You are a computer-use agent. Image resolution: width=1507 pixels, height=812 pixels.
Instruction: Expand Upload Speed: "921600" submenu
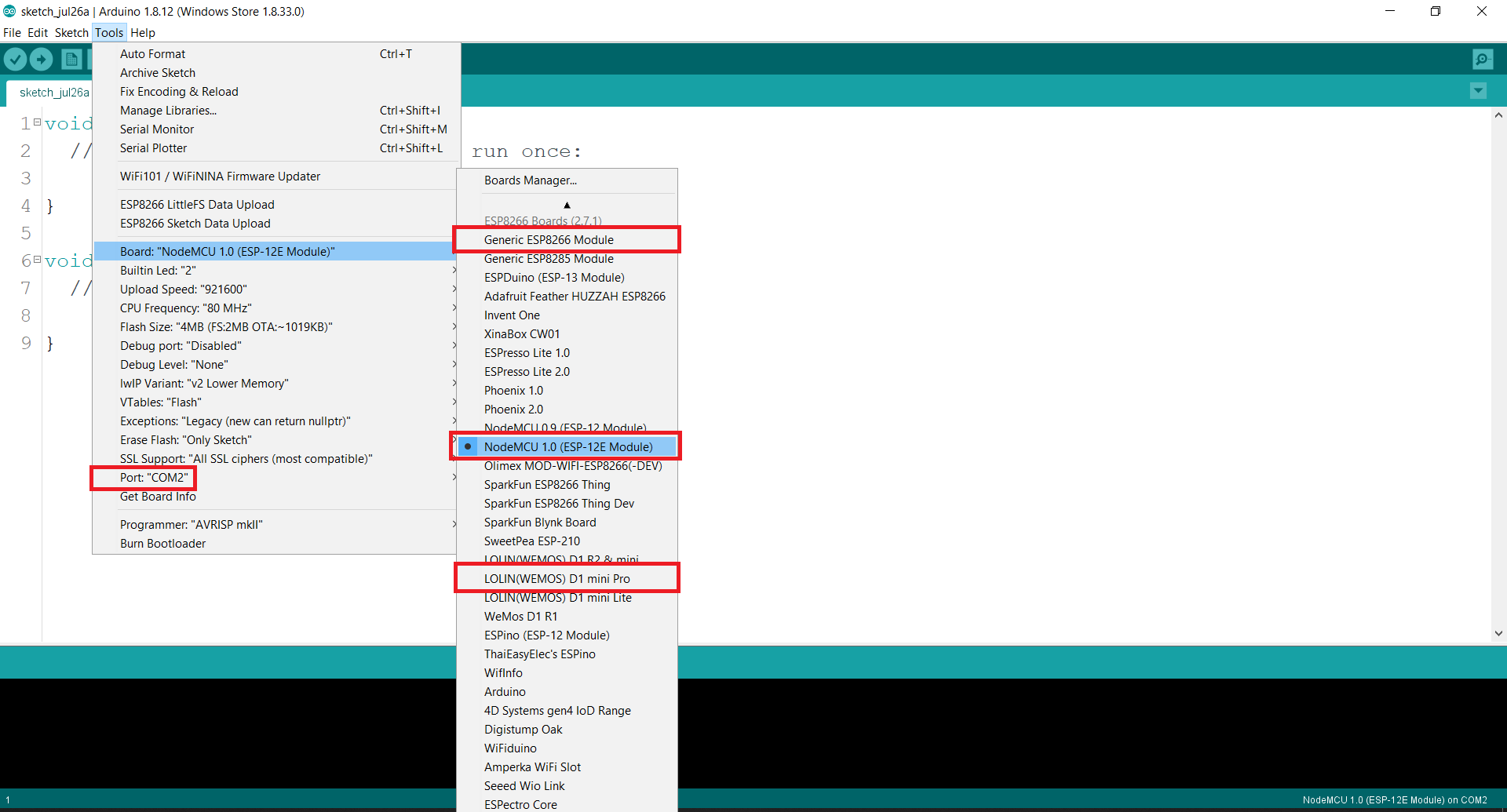click(x=275, y=289)
